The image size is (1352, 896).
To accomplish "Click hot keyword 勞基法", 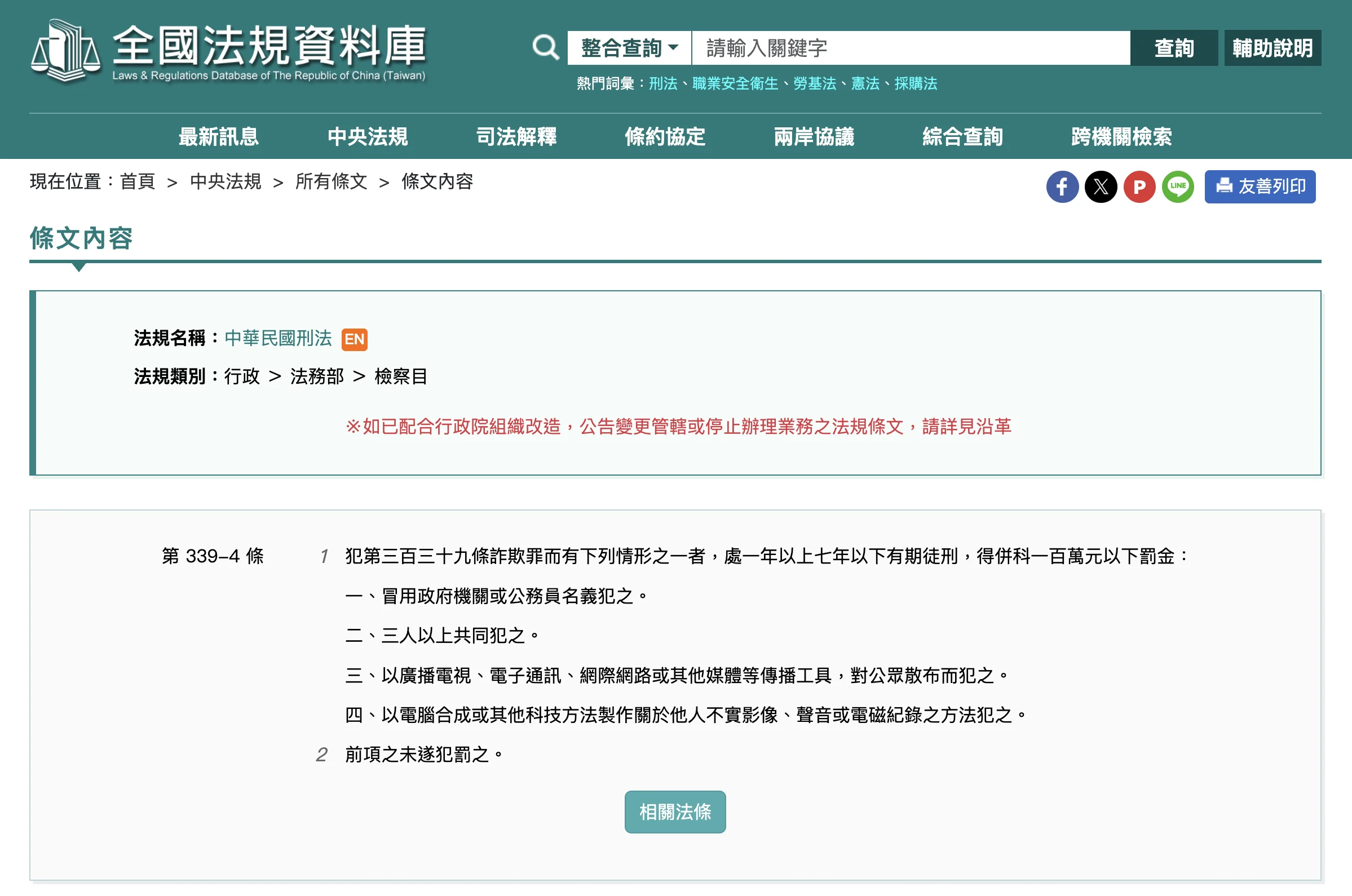I will click(815, 83).
